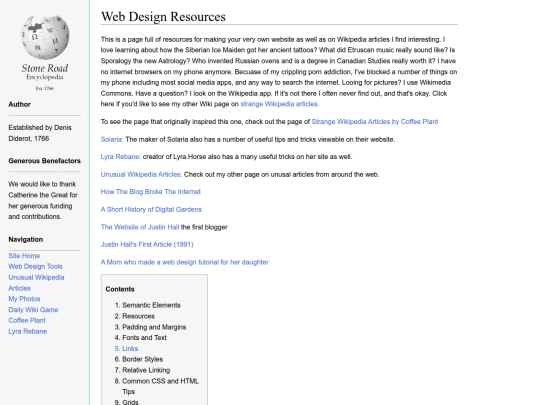Viewport: 540px width, 405px height.
Task: Visit Coffee Plant from sidebar navigation
Action: (27, 320)
